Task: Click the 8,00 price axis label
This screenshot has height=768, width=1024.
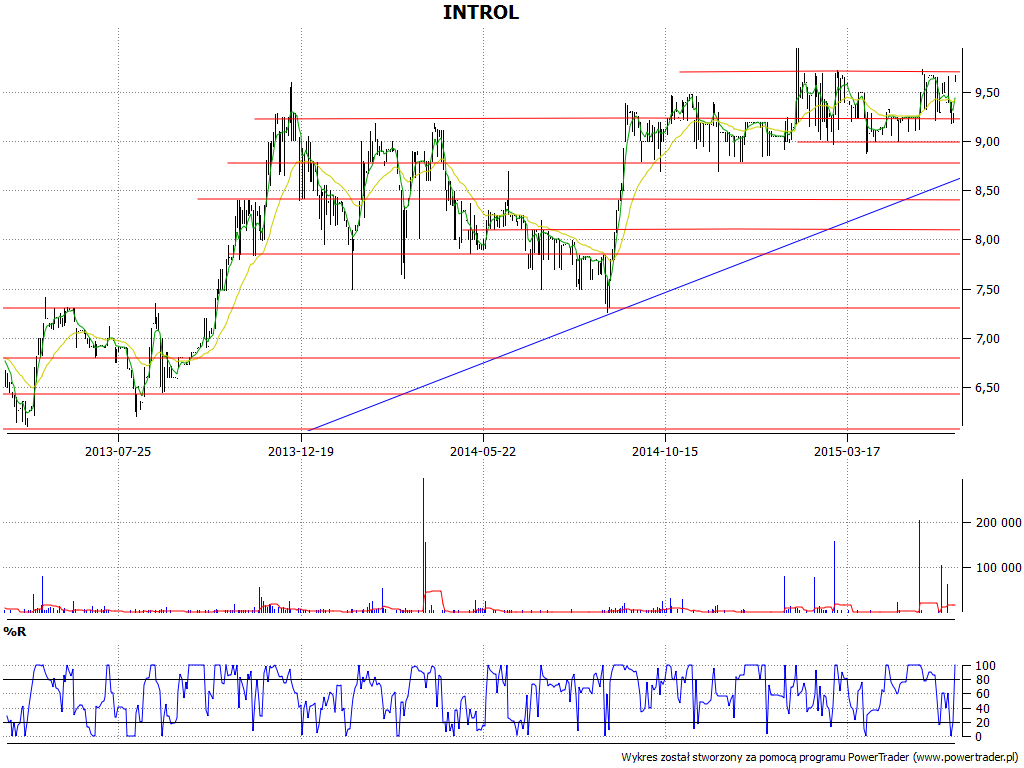Action: point(987,240)
